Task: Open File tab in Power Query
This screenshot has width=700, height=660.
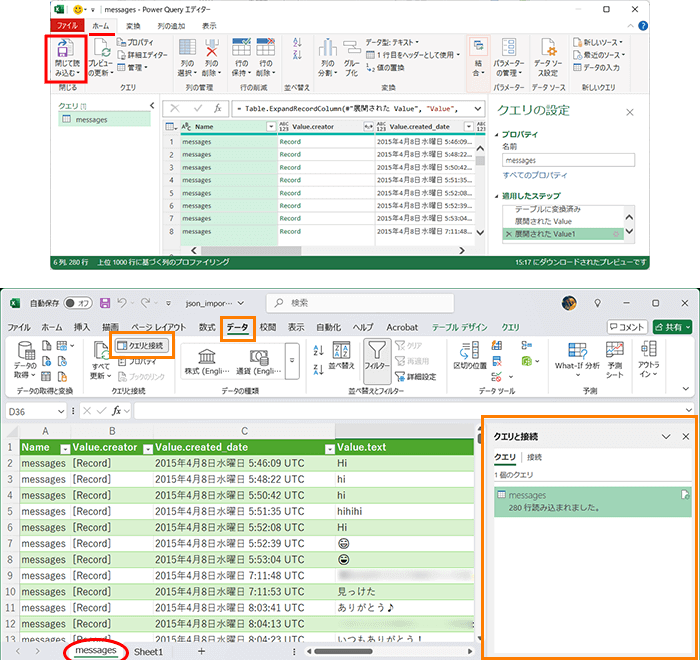Action: point(67,25)
